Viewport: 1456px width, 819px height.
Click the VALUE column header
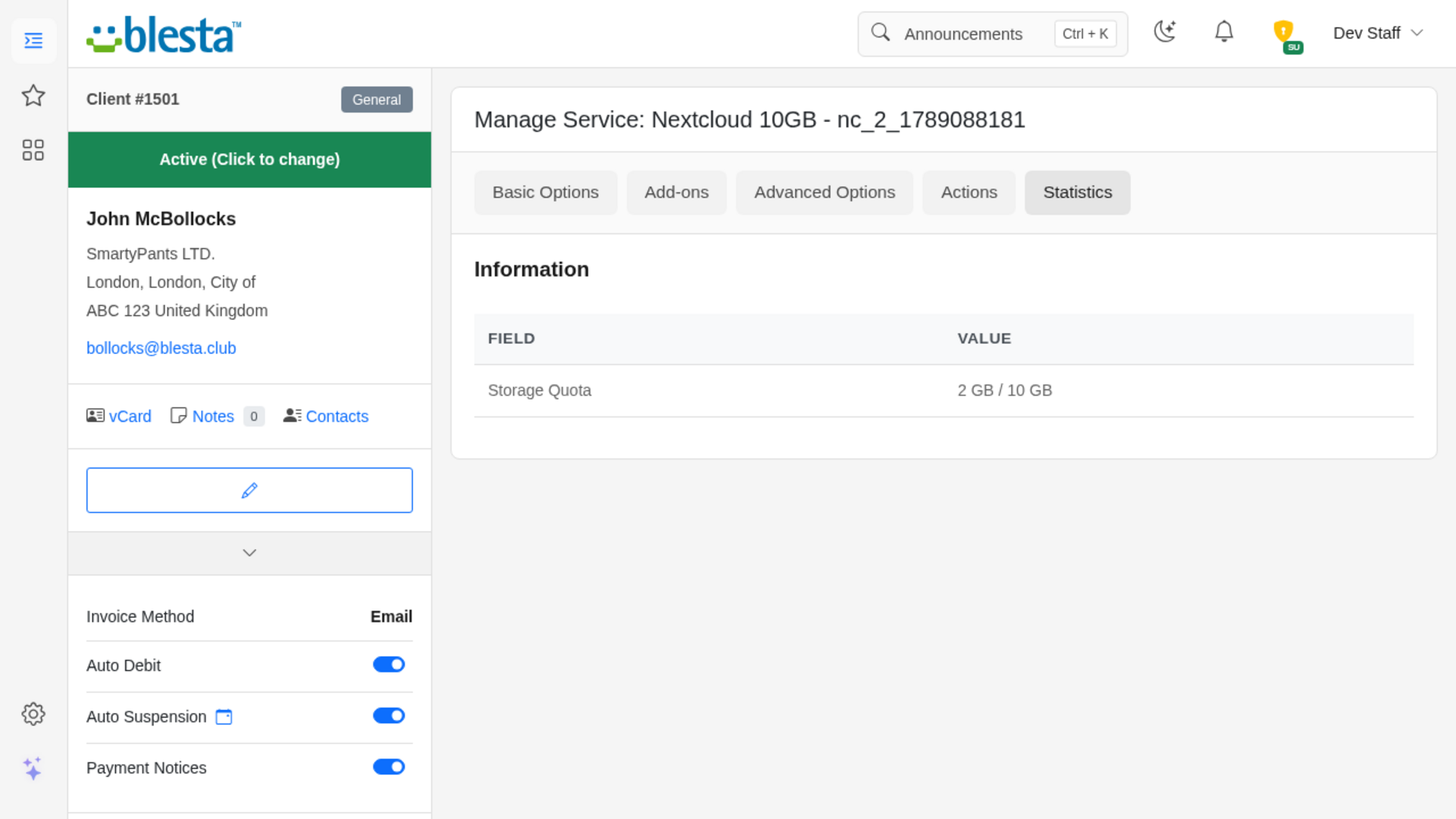tap(984, 339)
